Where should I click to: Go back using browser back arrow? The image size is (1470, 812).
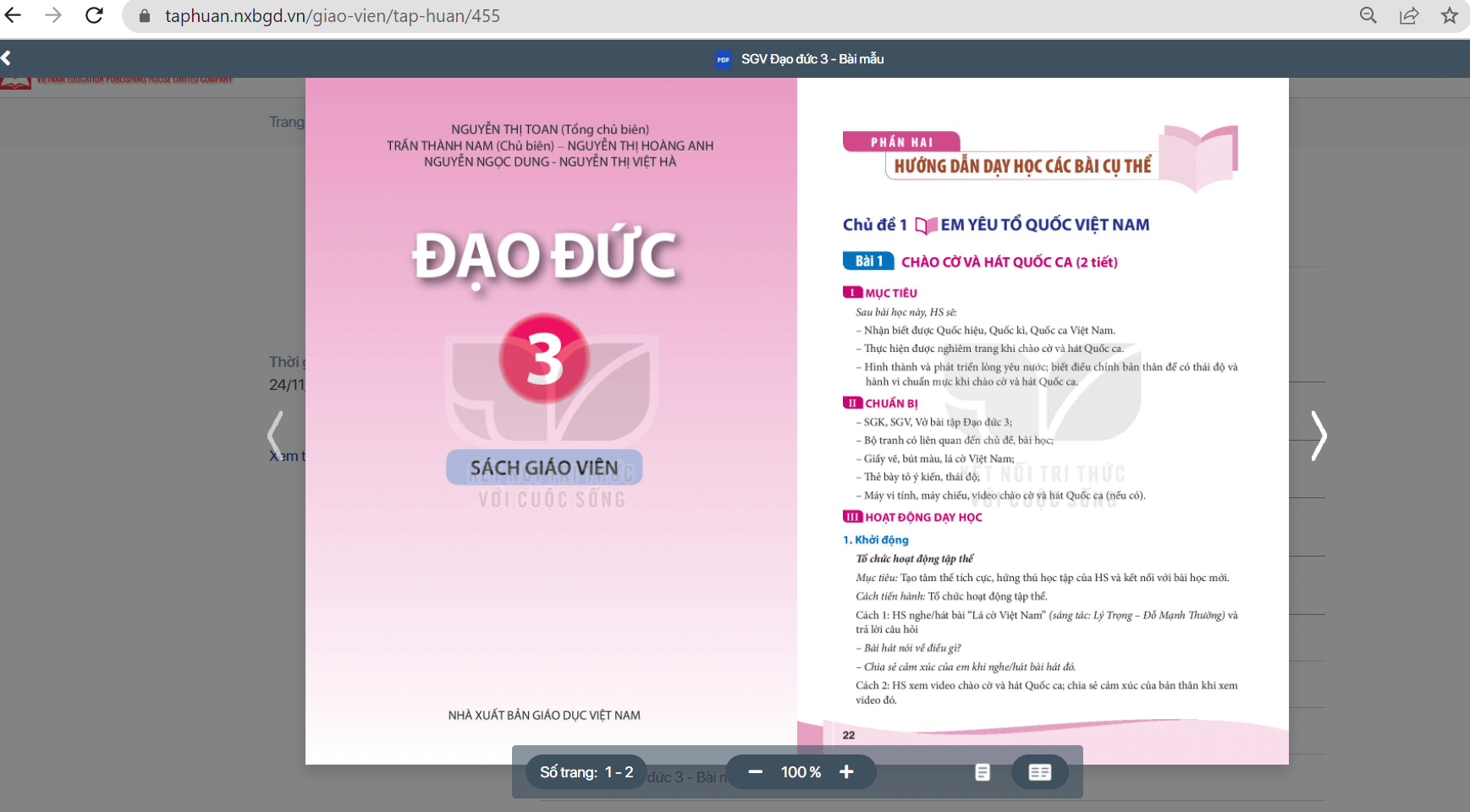click(x=13, y=15)
